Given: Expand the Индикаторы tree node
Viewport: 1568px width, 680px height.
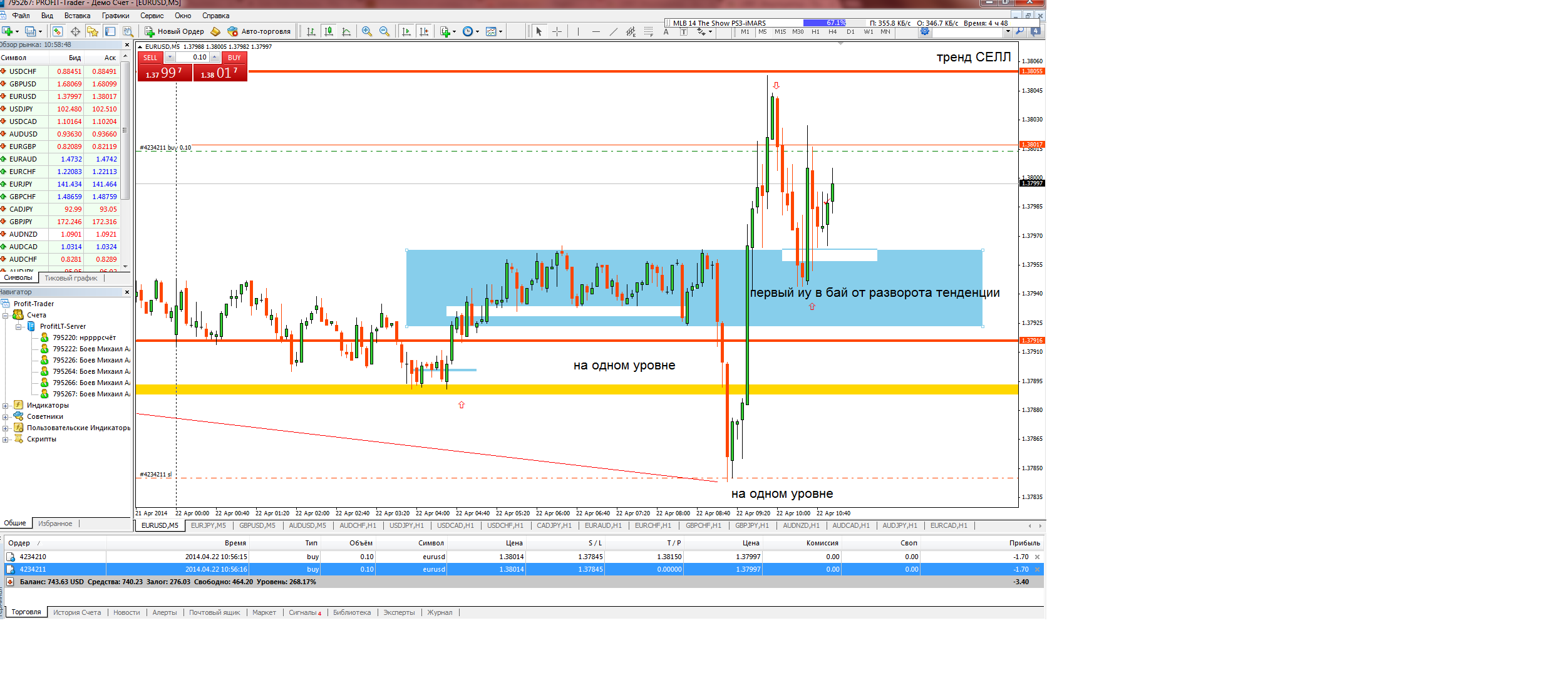Looking at the screenshot, I should (x=5, y=406).
